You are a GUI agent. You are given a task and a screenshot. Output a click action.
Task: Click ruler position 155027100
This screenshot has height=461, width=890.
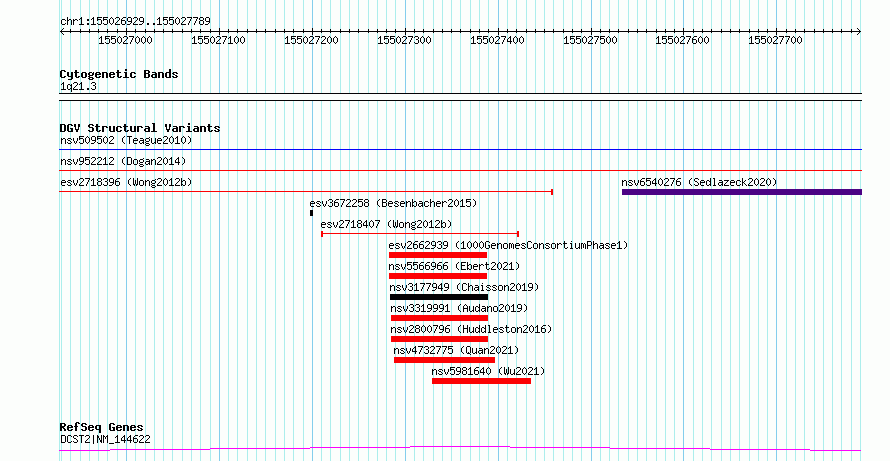point(219,40)
